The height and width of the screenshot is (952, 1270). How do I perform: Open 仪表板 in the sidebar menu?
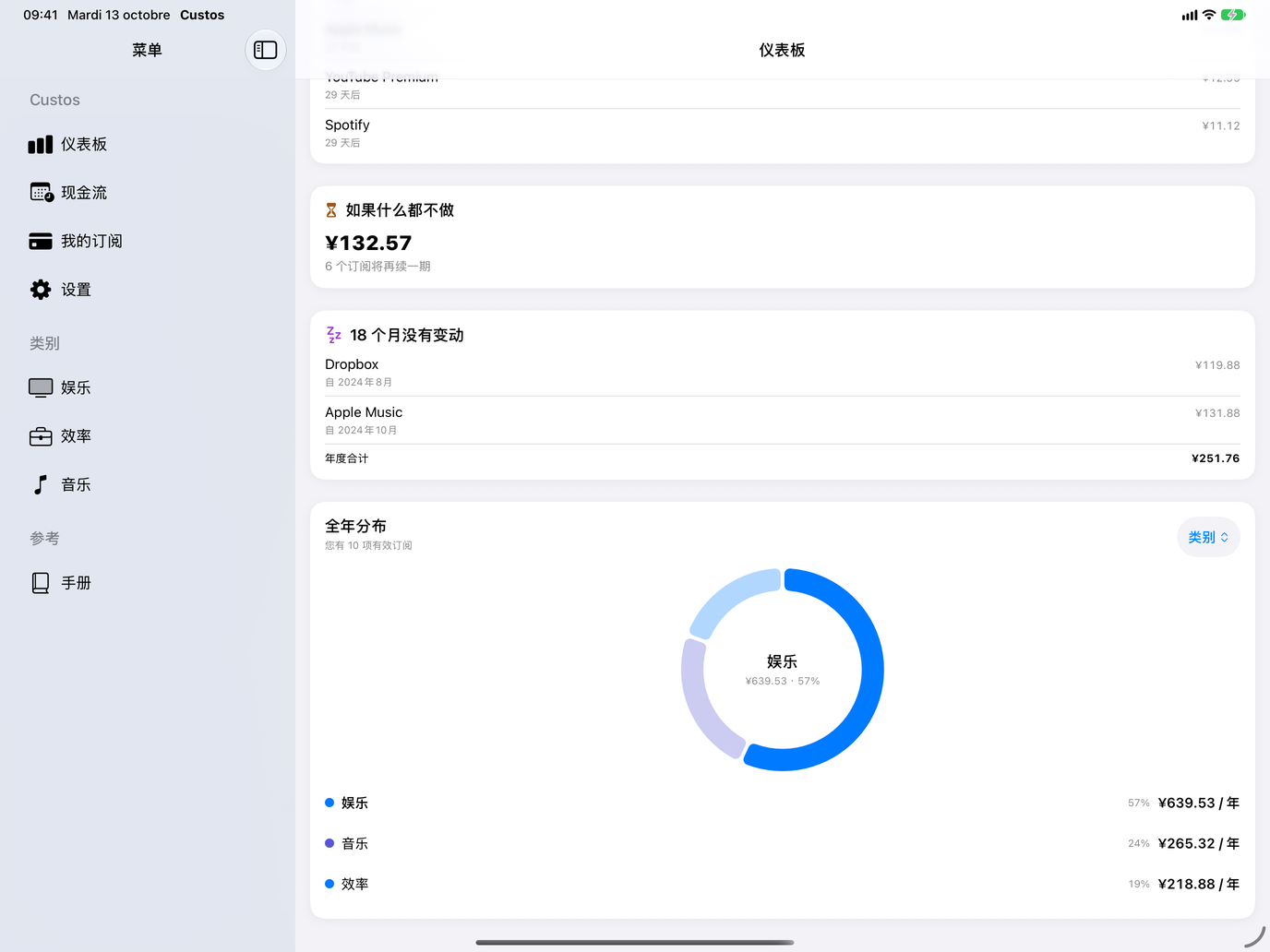click(x=148, y=145)
